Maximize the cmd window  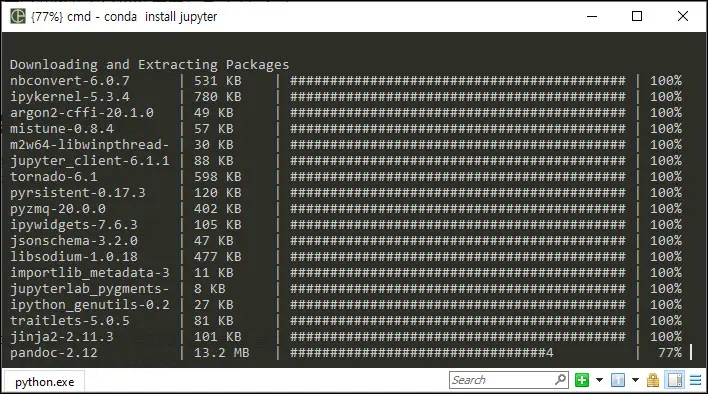click(x=637, y=16)
